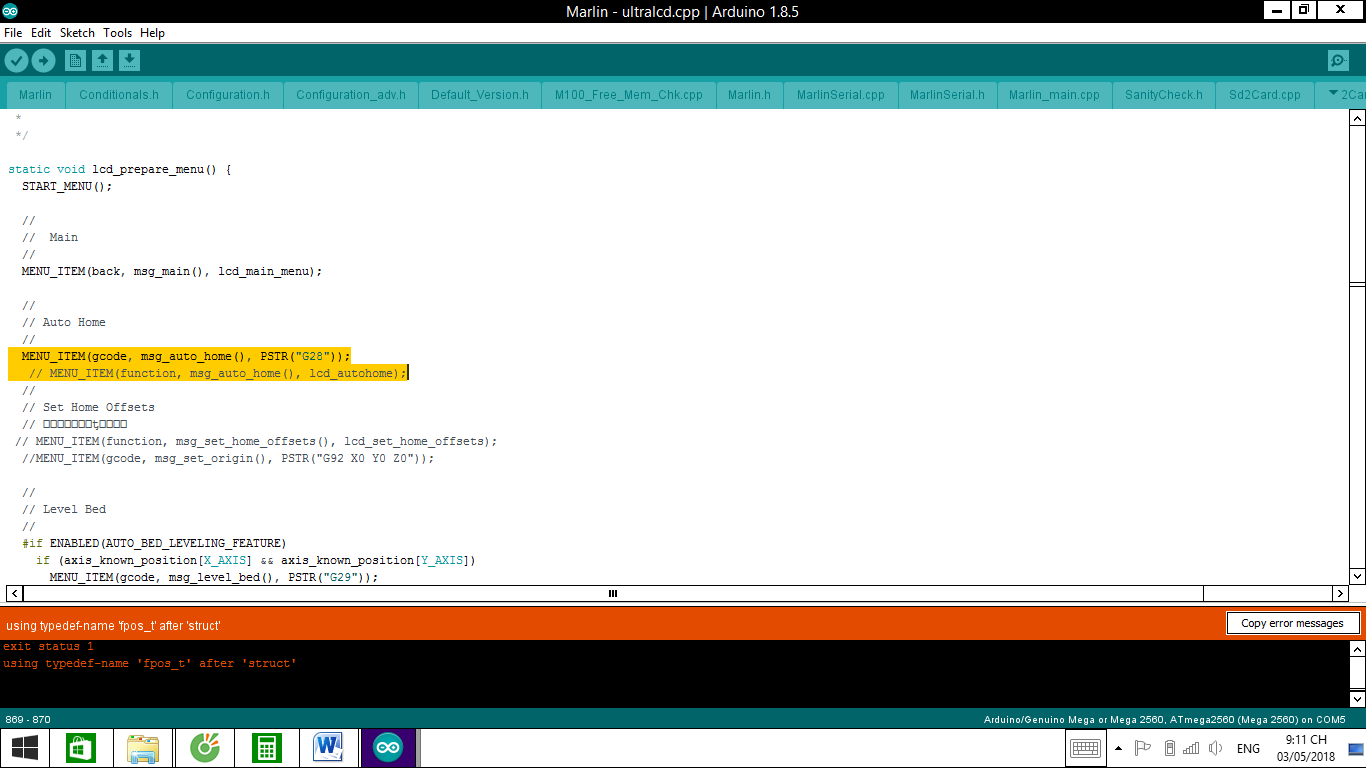Image resolution: width=1366 pixels, height=768 pixels.
Task: Click the Action Center flag icon
Action: [x=1143, y=748]
